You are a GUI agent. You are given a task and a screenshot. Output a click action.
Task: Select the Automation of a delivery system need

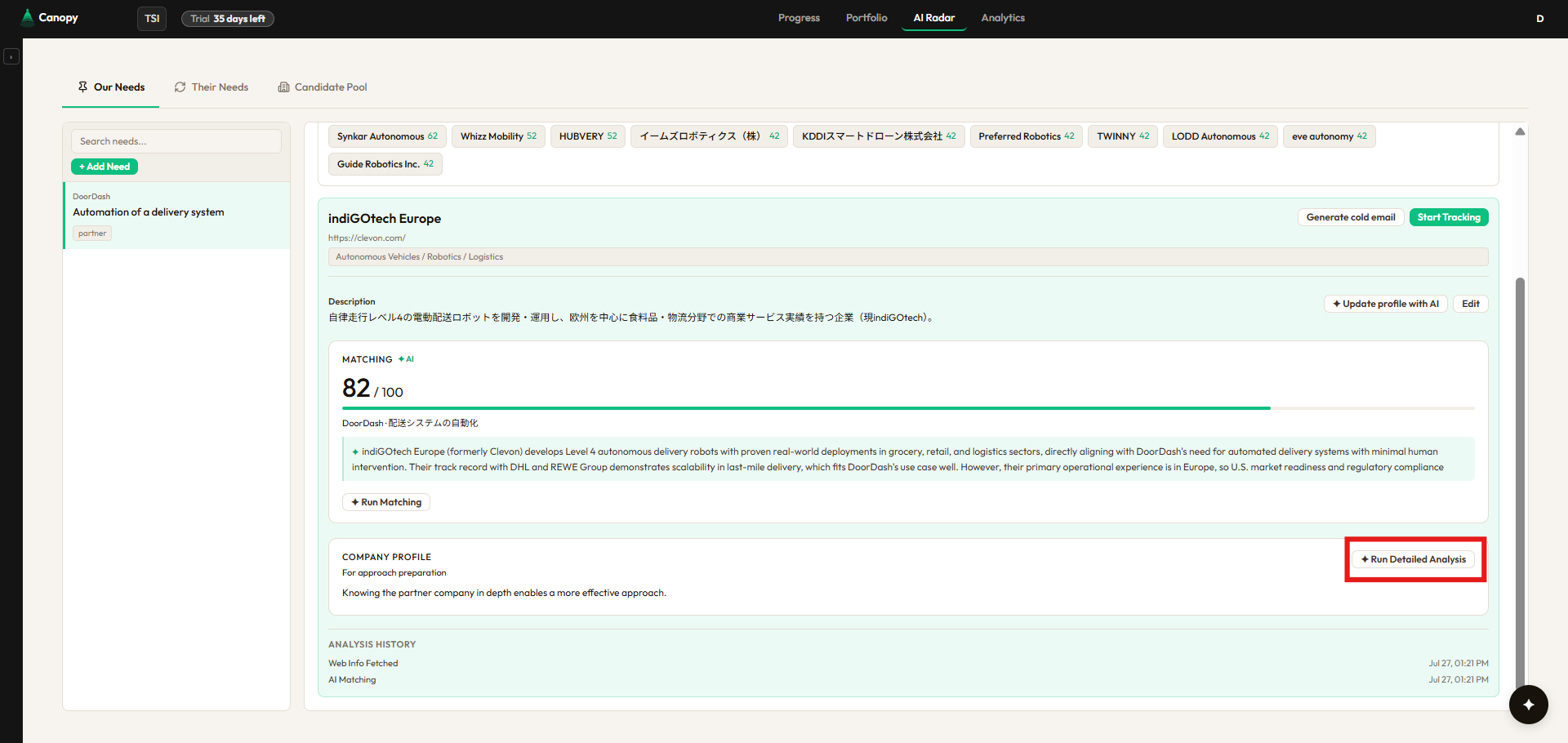point(176,216)
